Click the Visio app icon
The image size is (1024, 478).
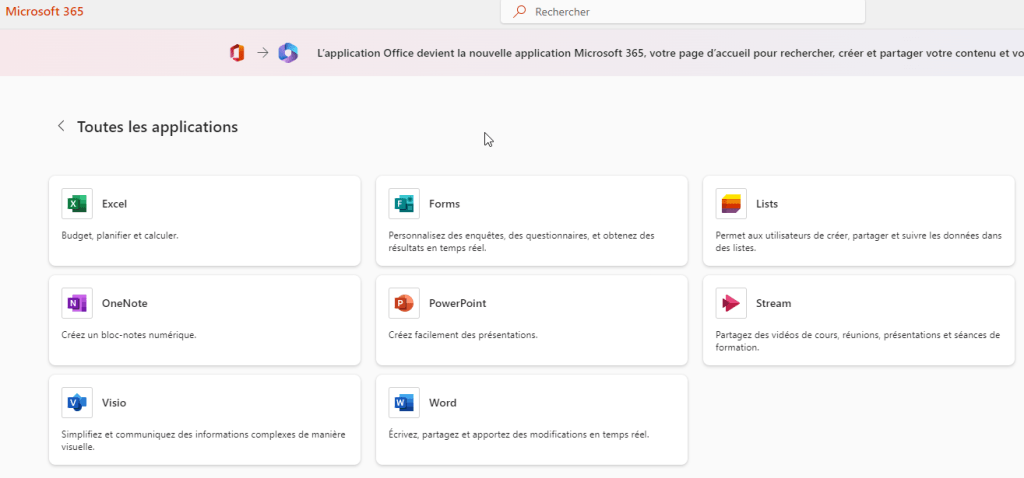click(x=77, y=403)
